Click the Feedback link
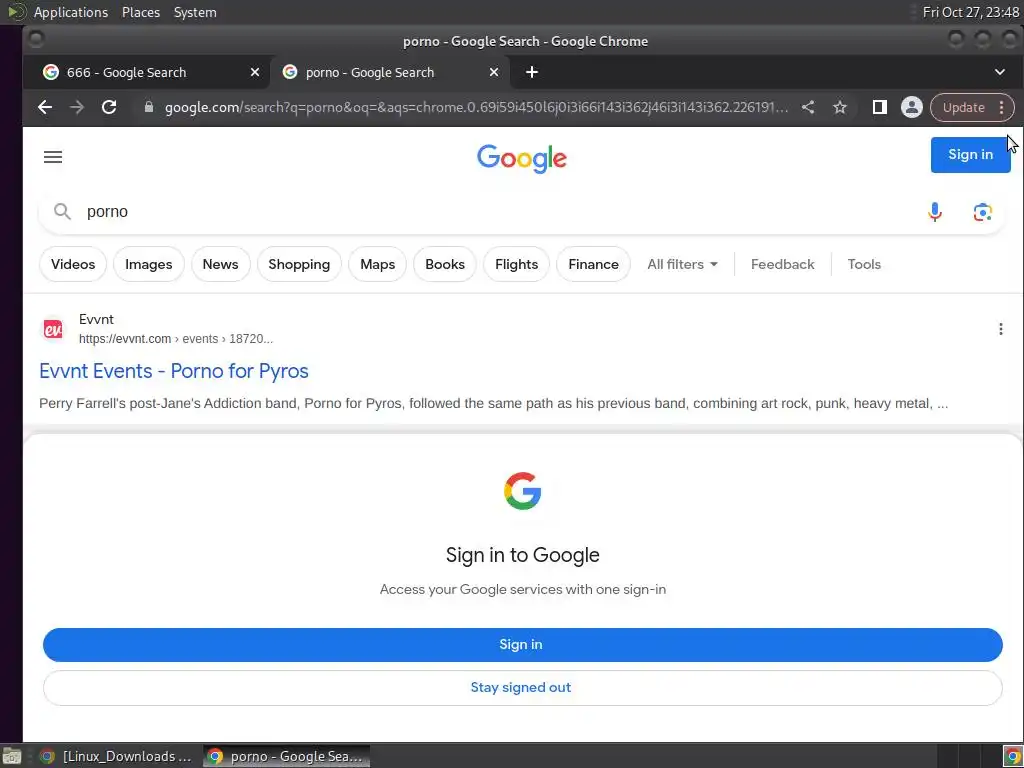 click(782, 264)
